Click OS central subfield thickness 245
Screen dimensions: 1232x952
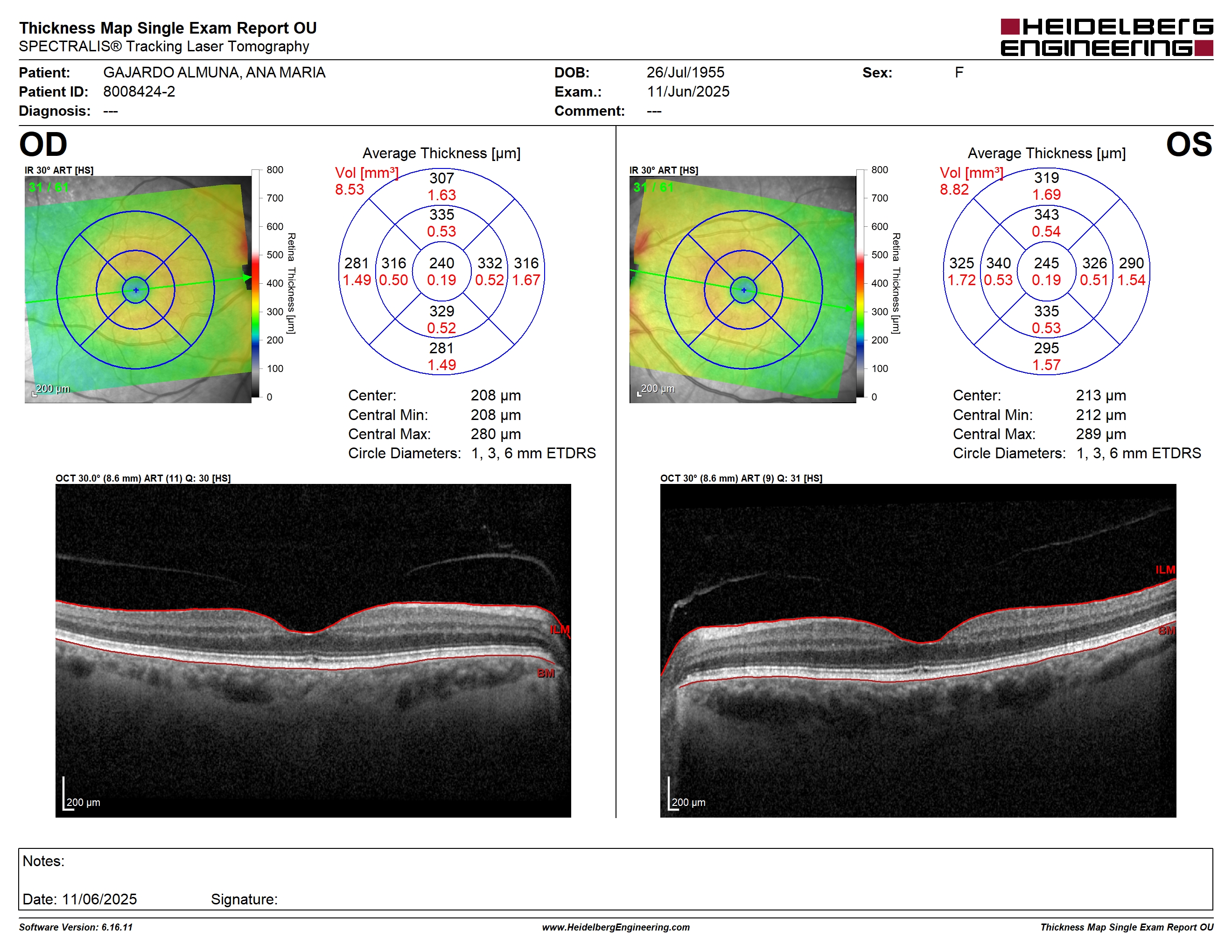(1046, 263)
